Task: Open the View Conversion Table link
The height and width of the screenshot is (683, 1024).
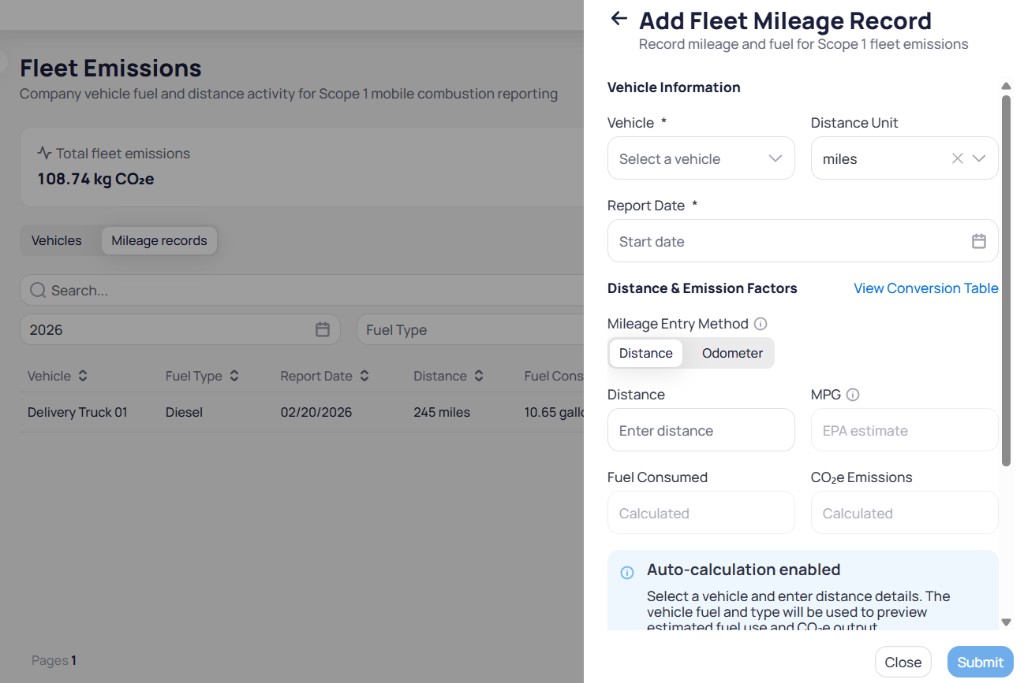Action: coord(925,288)
